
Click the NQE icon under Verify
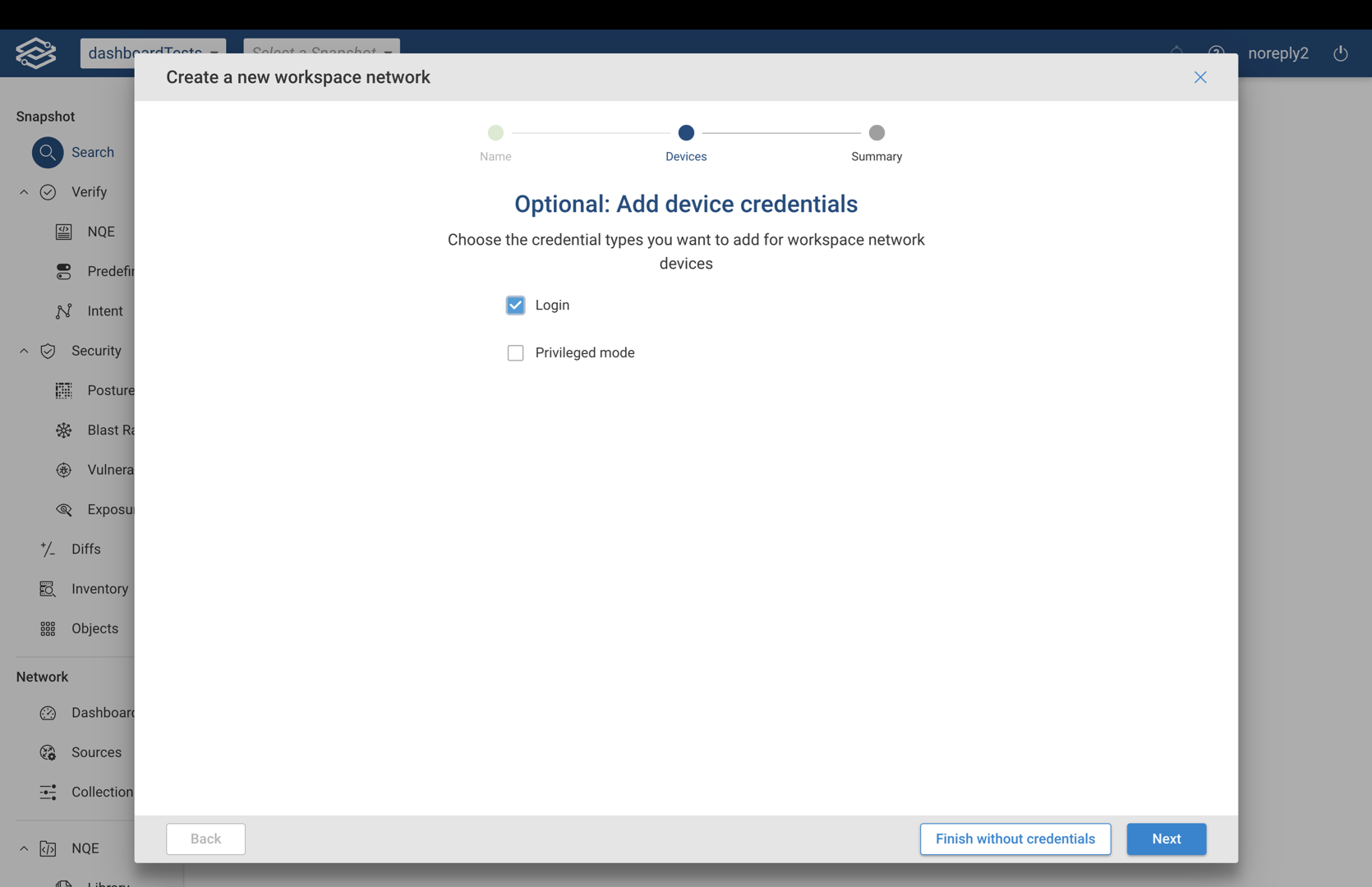[64, 232]
